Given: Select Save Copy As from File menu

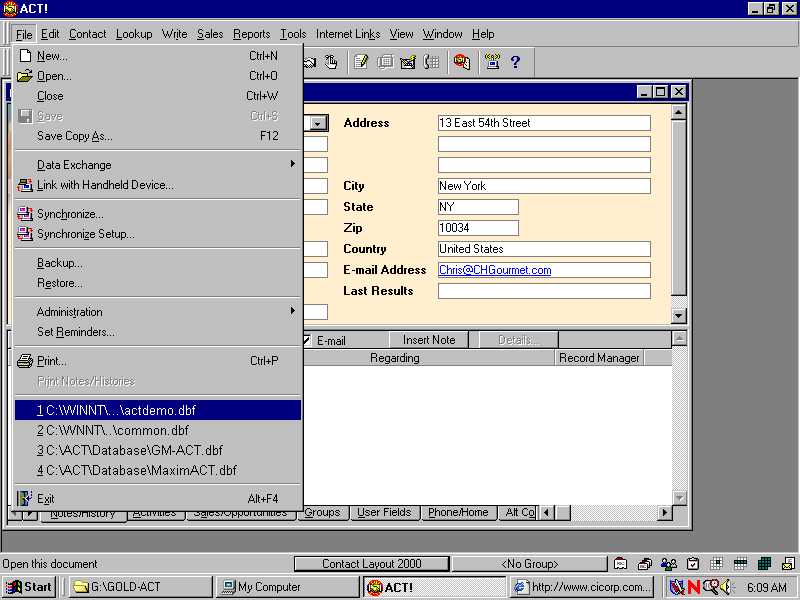Looking at the screenshot, I should (x=158, y=136).
